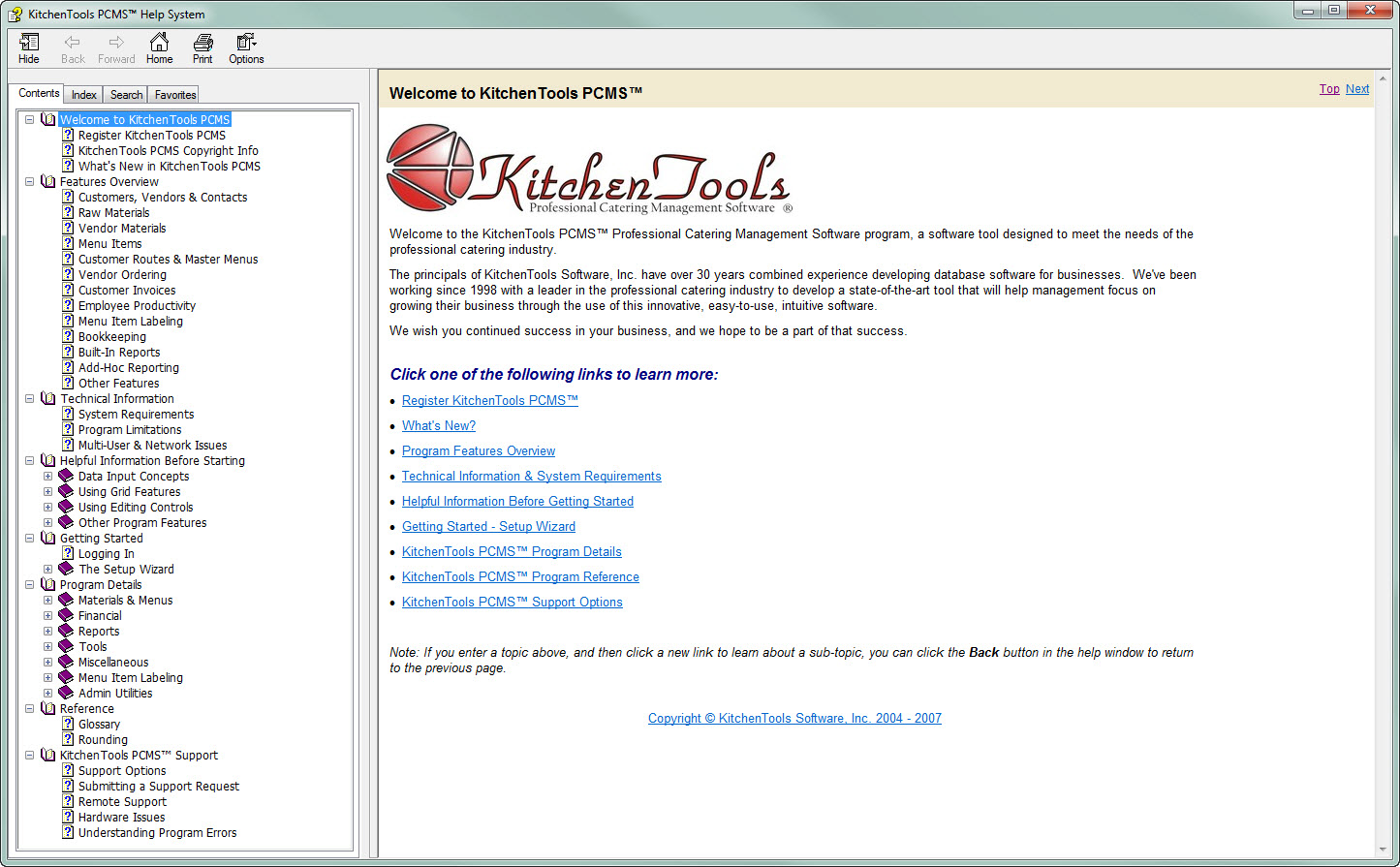
Task: Expand The Setup Wizard node
Action: pyautogui.click(x=47, y=569)
